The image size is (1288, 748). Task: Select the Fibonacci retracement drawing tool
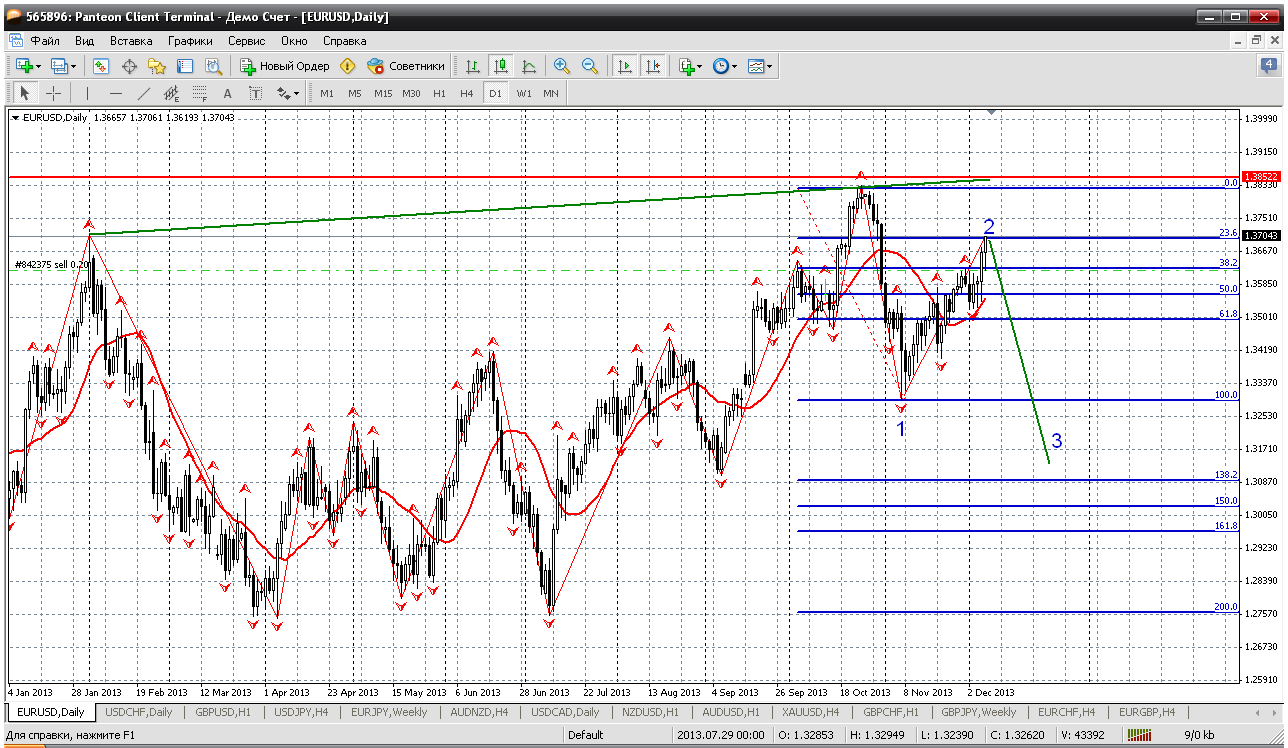click(199, 93)
